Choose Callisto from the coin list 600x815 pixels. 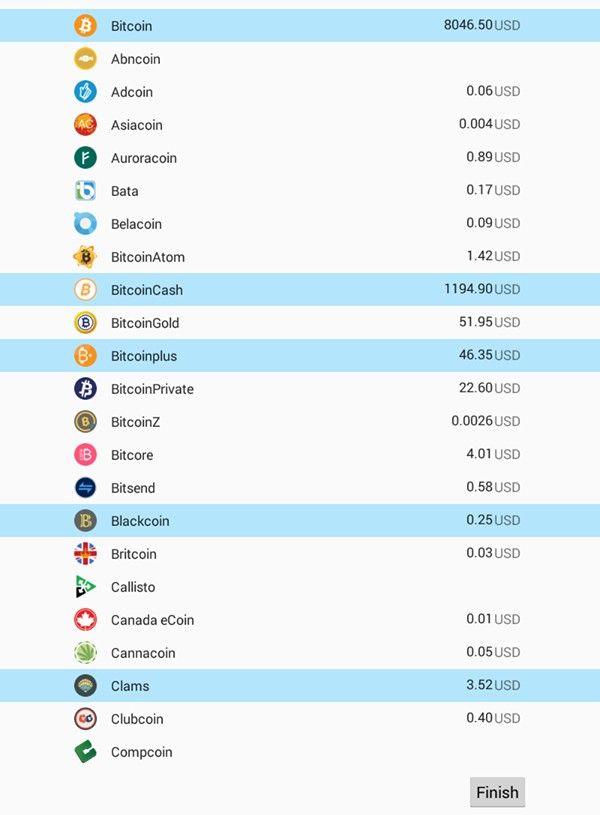pyautogui.click(x=133, y=587)
